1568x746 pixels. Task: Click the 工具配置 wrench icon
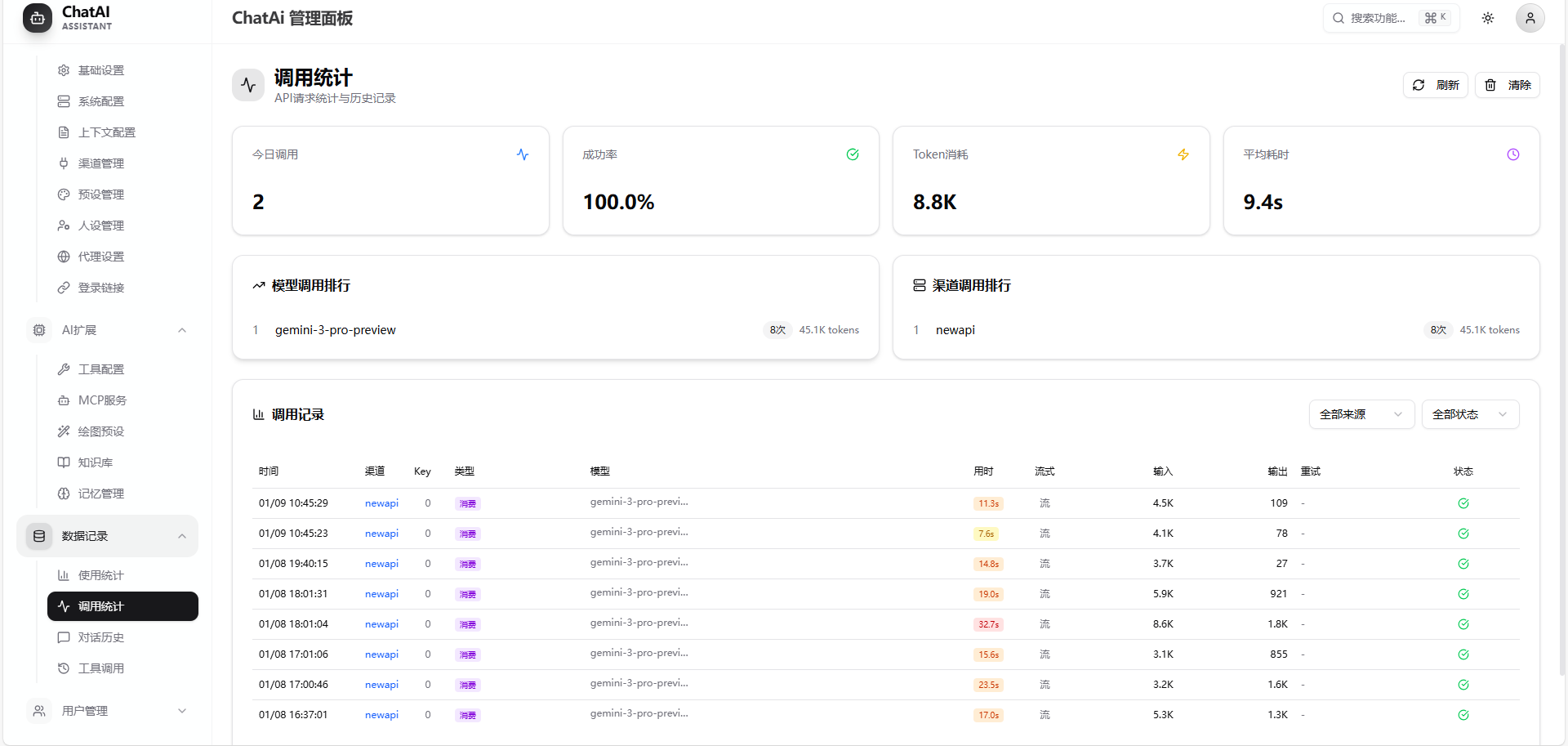coord(64,369)
